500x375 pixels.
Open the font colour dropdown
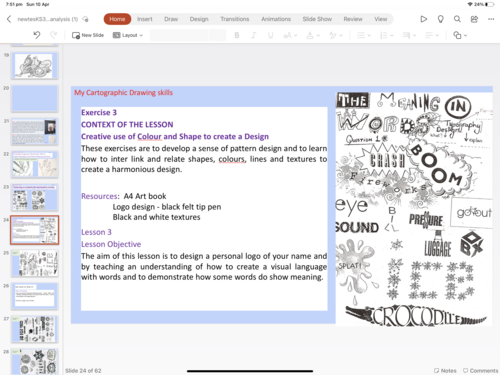coord(313,35)
